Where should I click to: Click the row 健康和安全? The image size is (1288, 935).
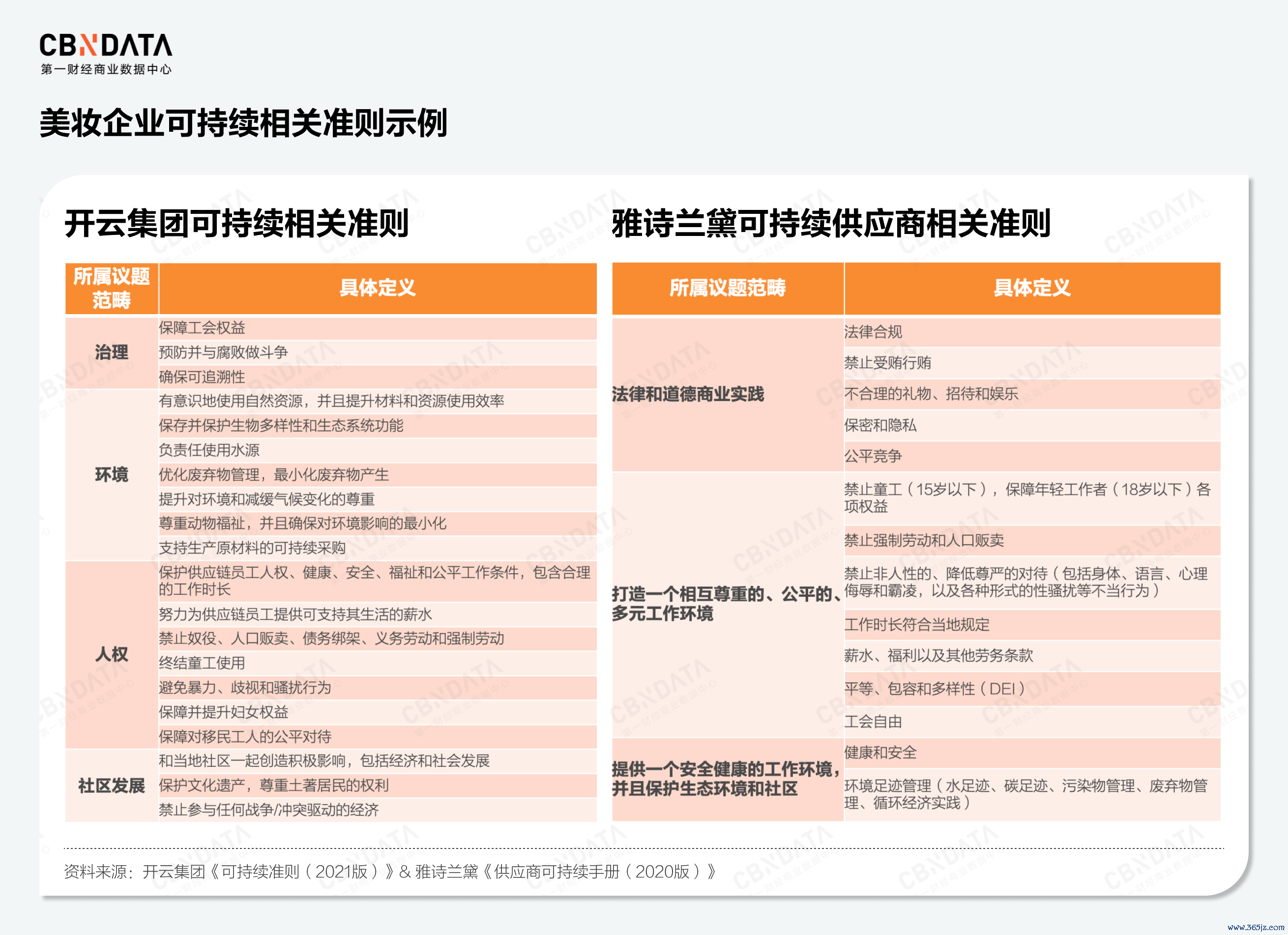coord(880,753)
